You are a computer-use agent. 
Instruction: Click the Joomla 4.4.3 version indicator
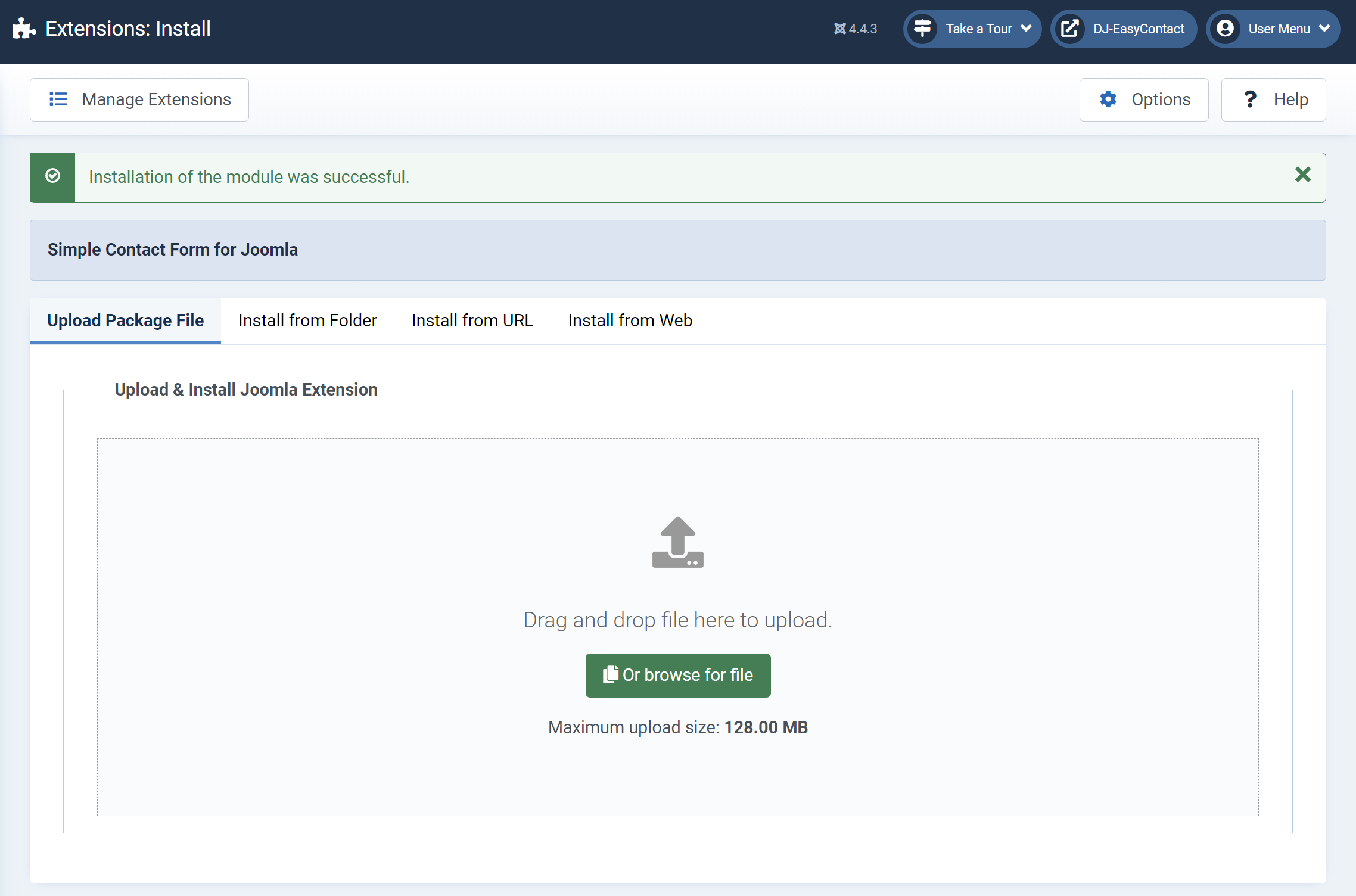coord(856,29)
